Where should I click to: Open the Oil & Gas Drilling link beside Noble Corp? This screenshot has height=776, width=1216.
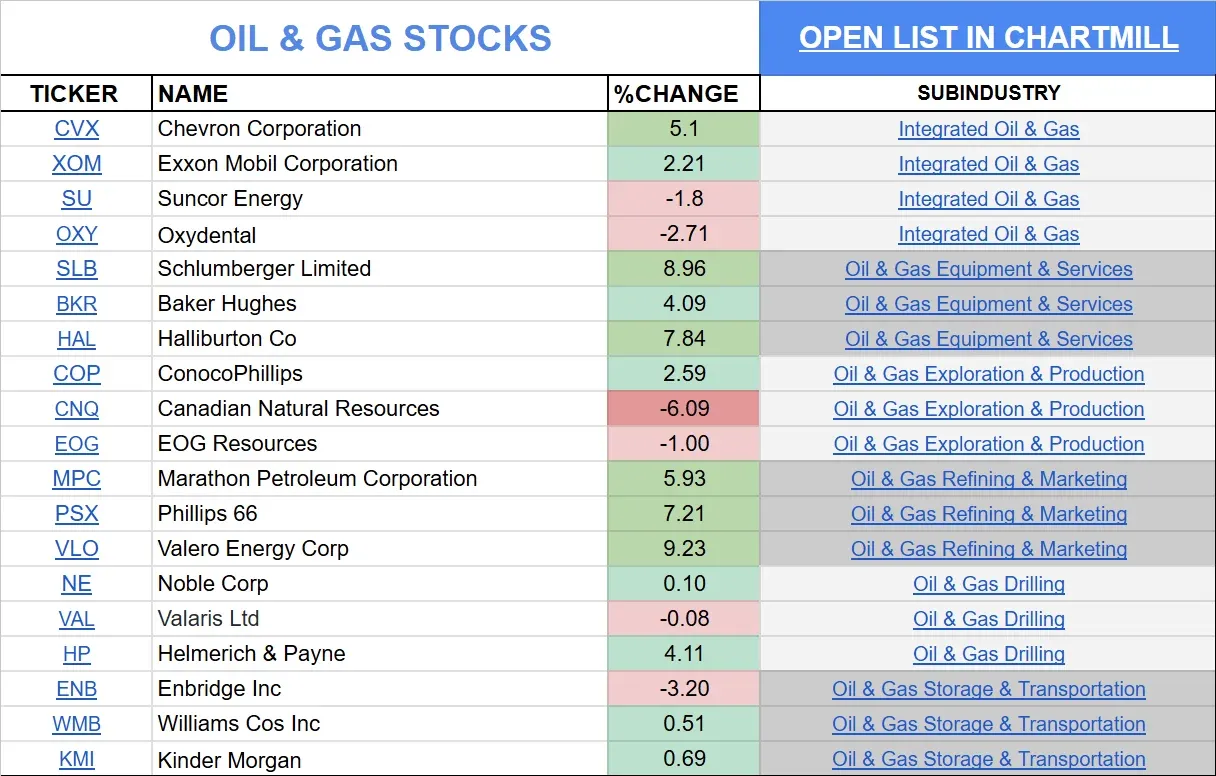pyautogui.click(x=988, y=584)
